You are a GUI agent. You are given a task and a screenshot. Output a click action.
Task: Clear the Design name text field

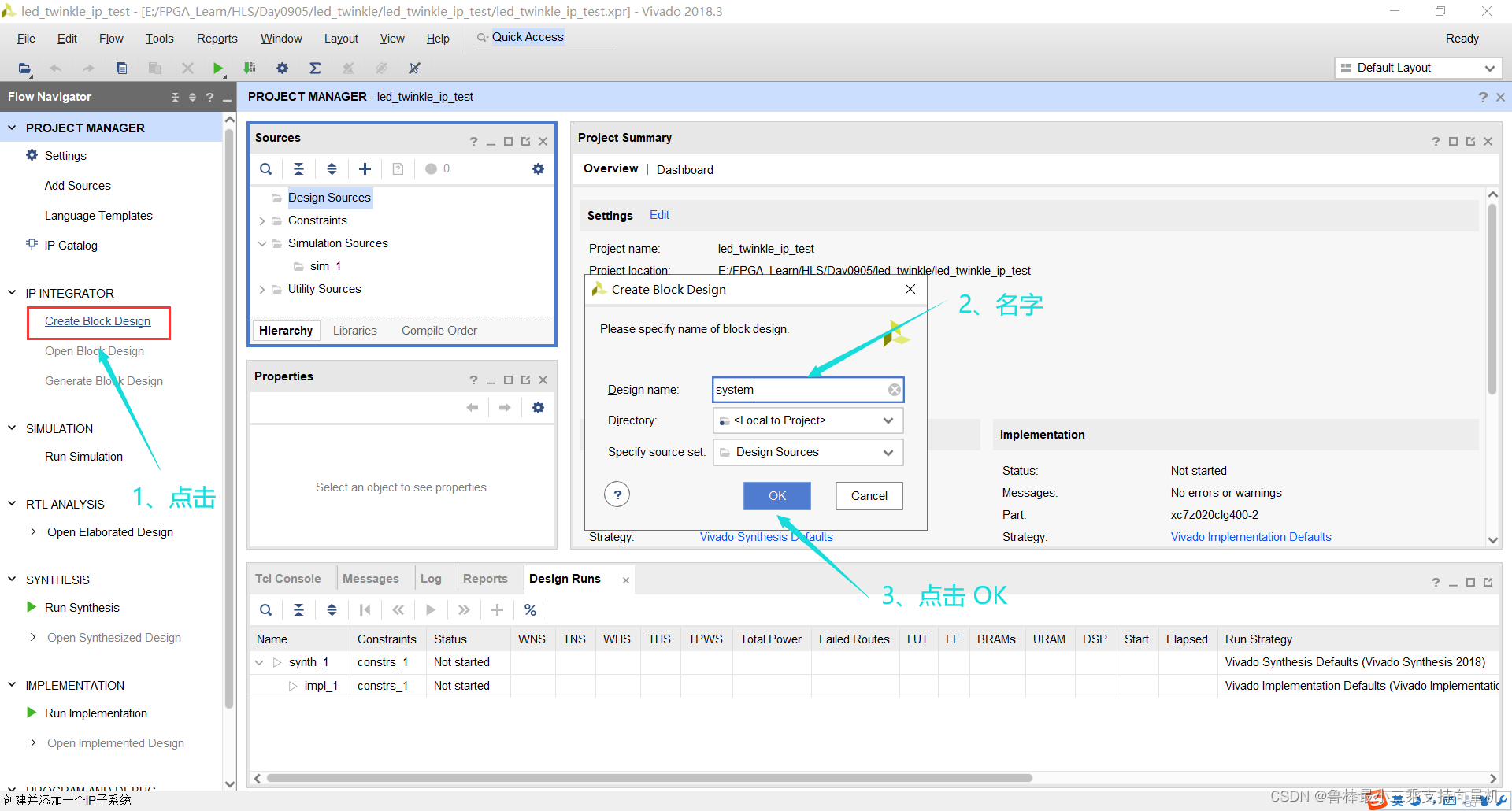pos(895,390)
